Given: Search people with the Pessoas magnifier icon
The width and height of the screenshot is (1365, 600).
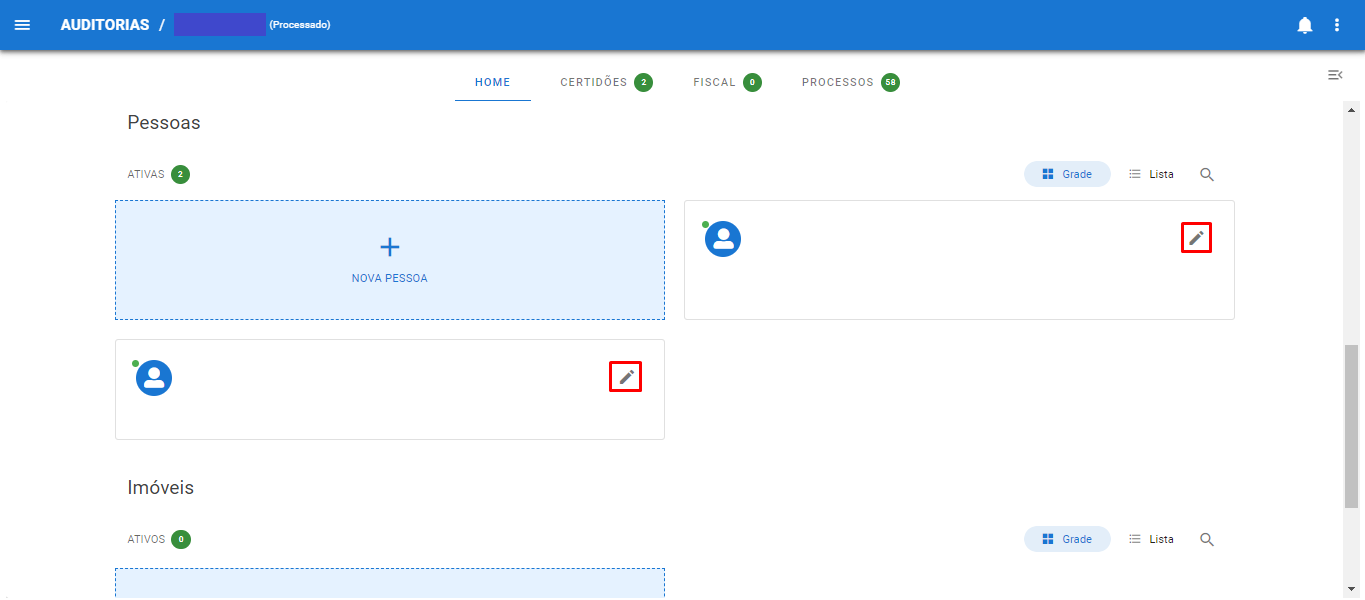Looking at the screenshot, I should click(1207, 174).
